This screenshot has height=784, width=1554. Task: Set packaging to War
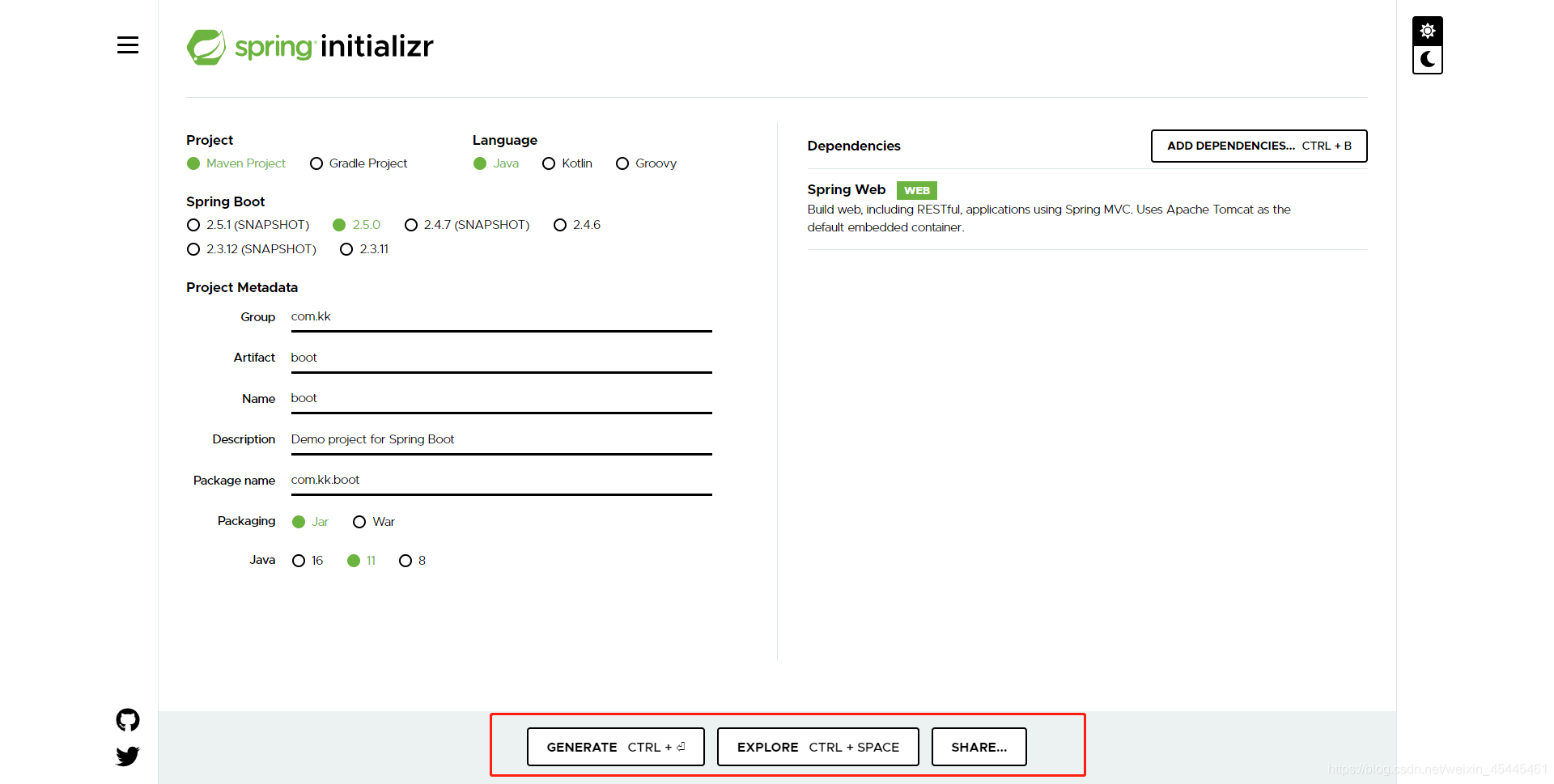click(x=374, y=522)
